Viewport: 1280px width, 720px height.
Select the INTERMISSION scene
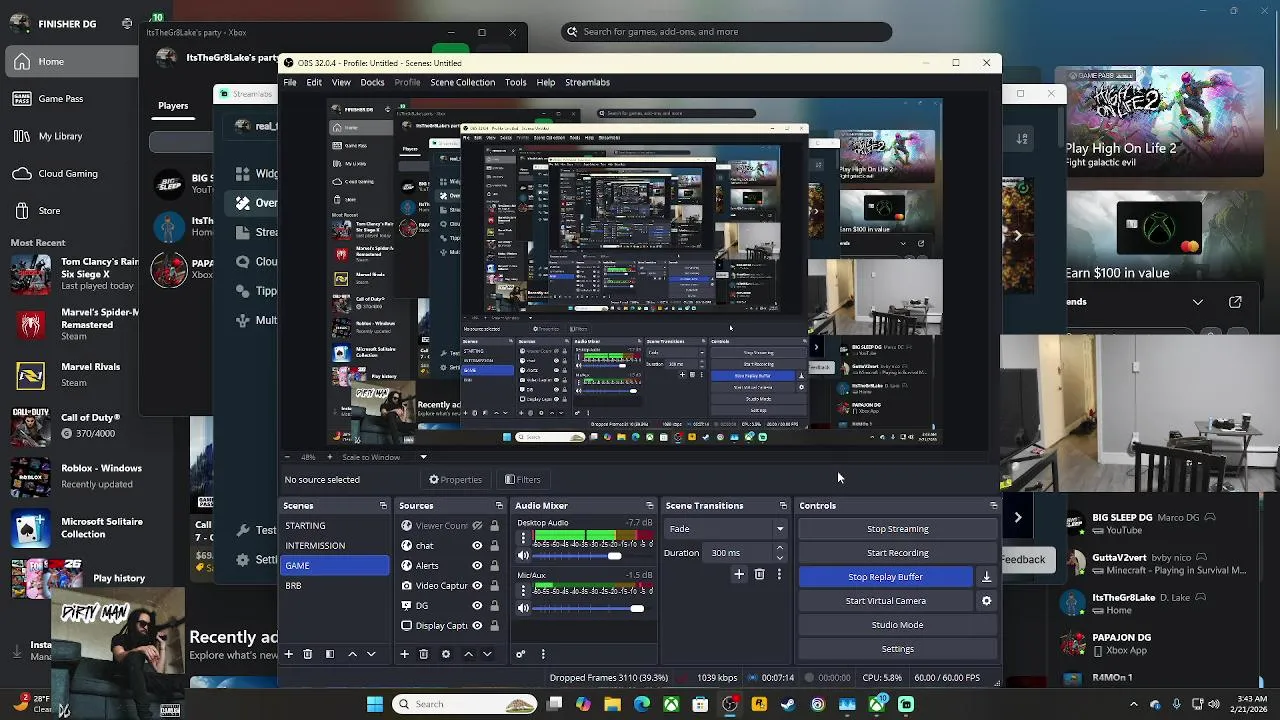coord(335,546)
